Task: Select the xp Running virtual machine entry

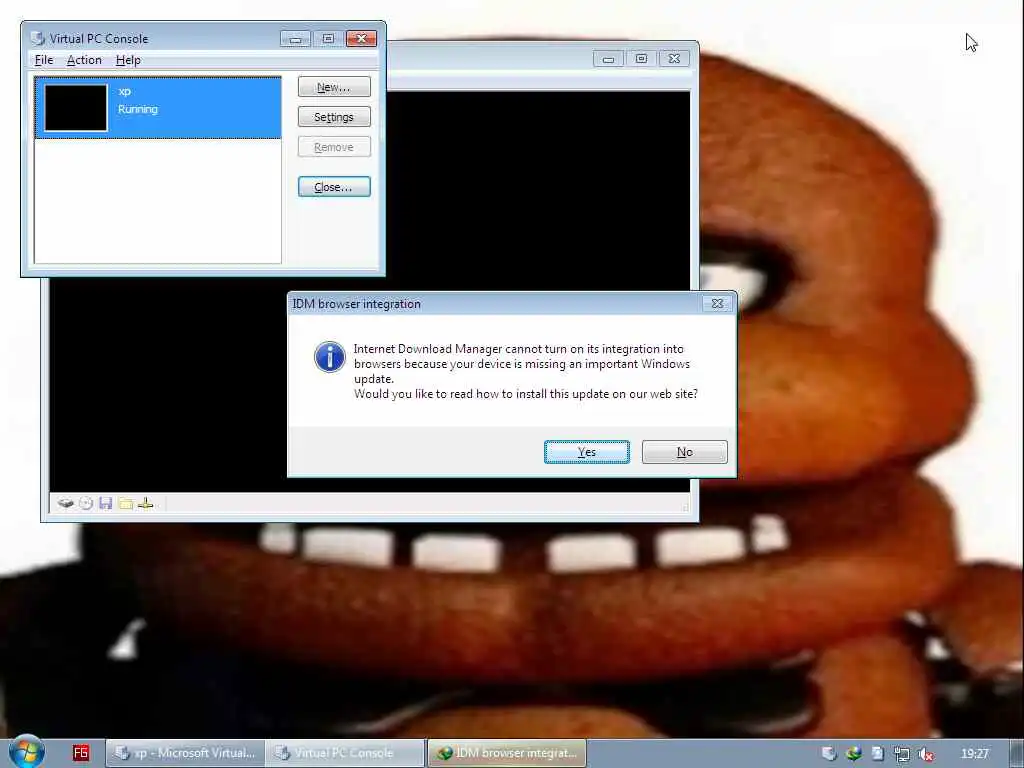Action: coord(158,108)
